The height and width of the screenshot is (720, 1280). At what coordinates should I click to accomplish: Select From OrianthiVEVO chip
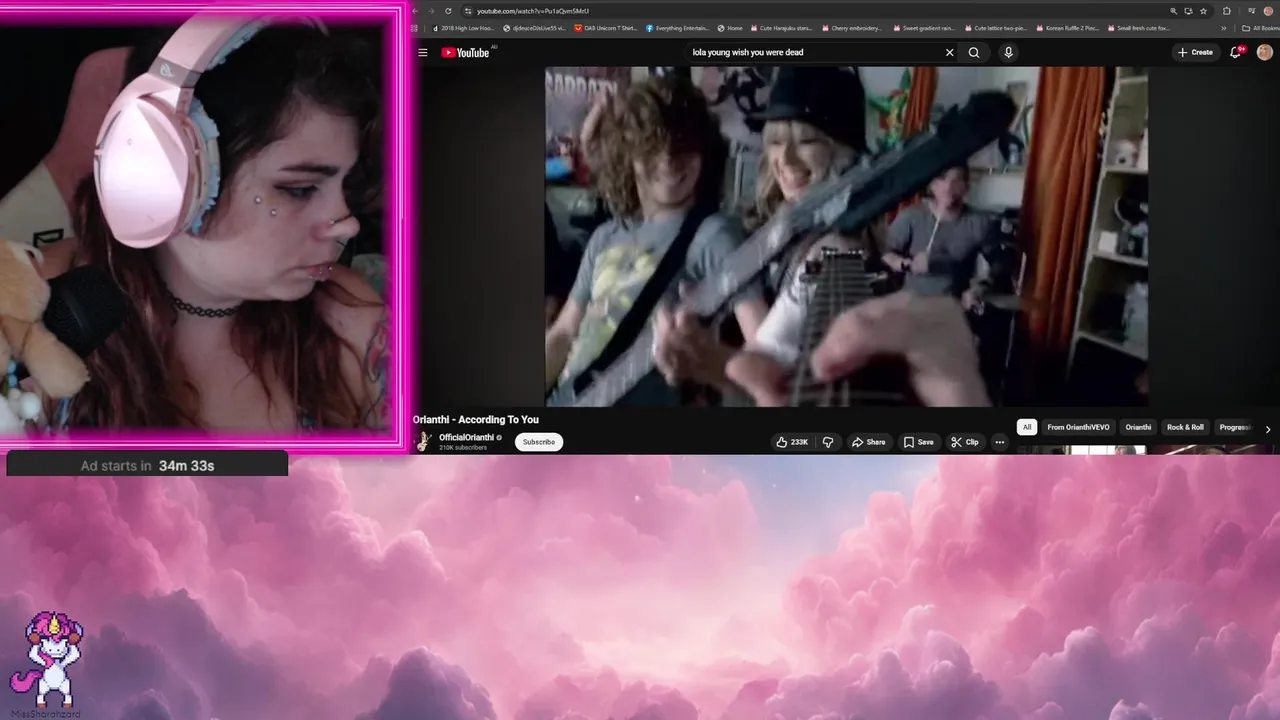coord(1078,427)
